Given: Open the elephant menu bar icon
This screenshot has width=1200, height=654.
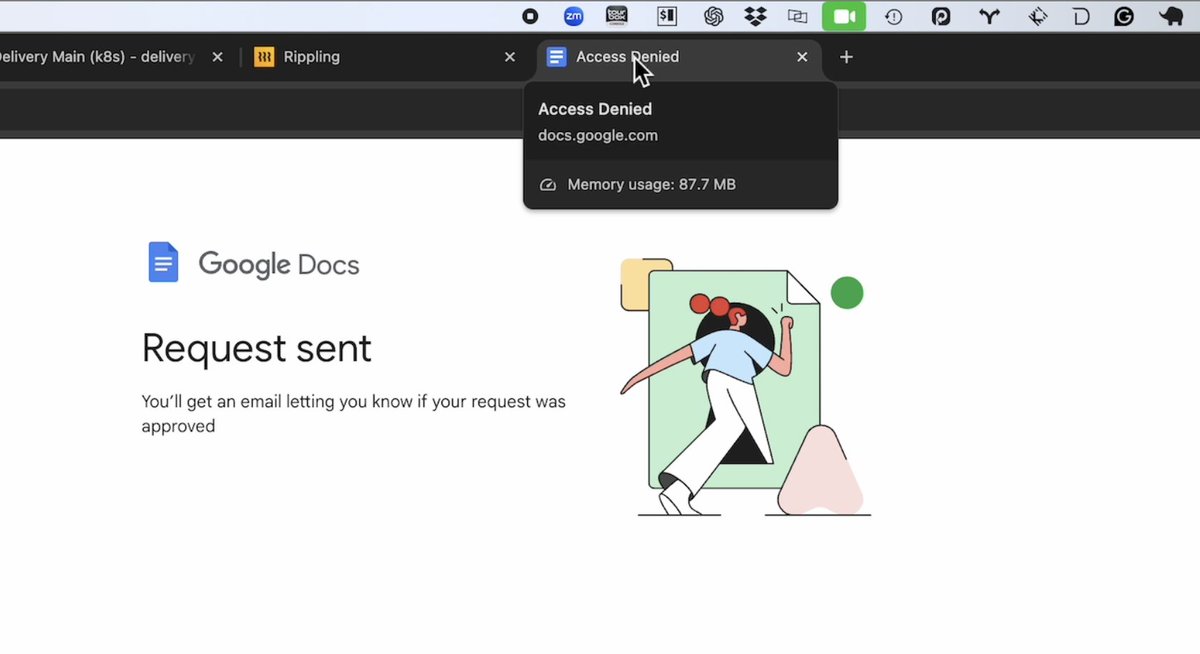Looking at the screenshot, I should (x=1171, y=16).
